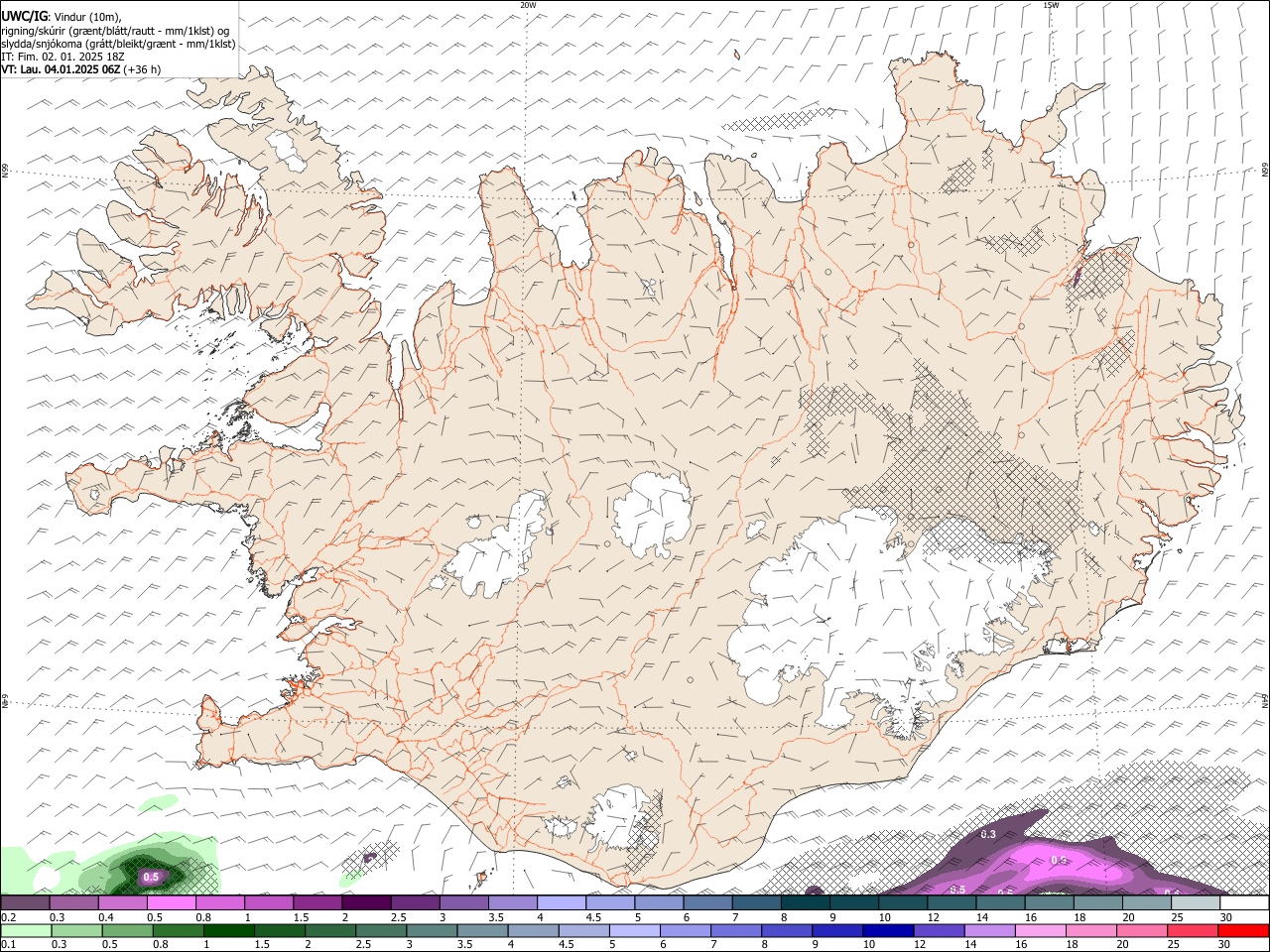This screenshot has height=952, width=1270.
Task: Pick the deep navy blue swatch labeled 10 in rain legend
Action: coord(886,931)
